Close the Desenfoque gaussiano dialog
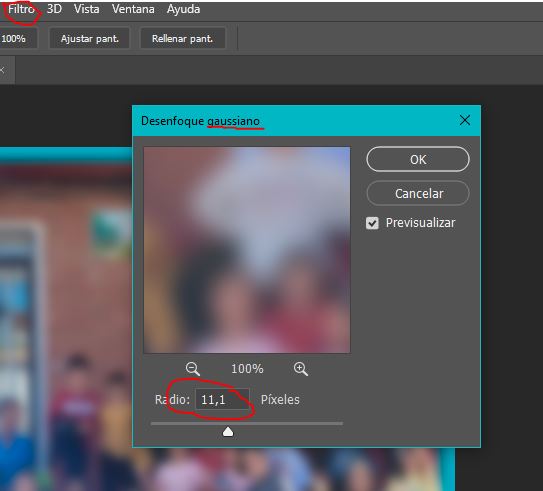The height and width of the screenshot is (491, 543). pyautogui.click(x=465, y=120)
